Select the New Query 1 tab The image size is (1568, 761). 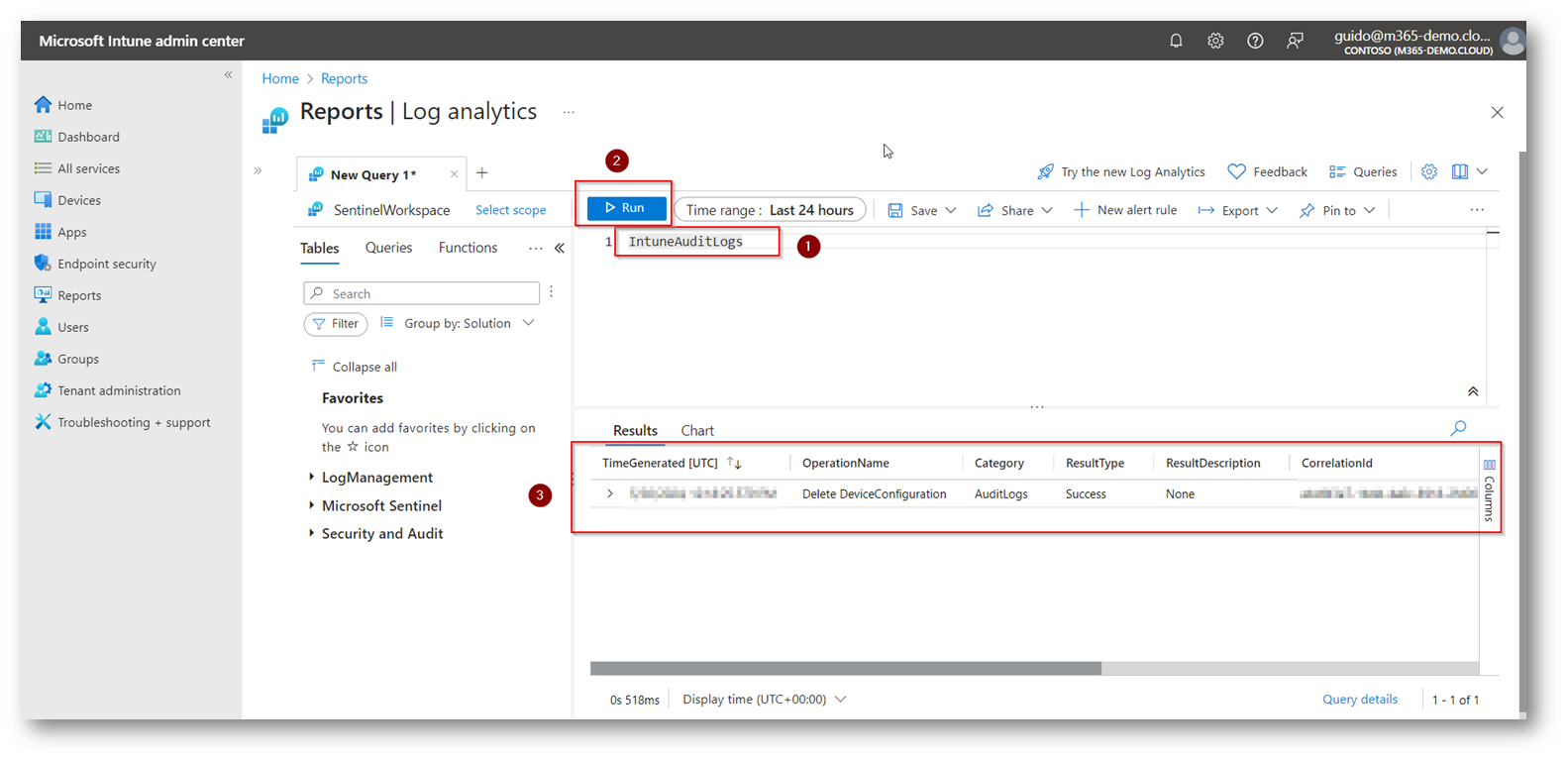click(x=372, y=174)
